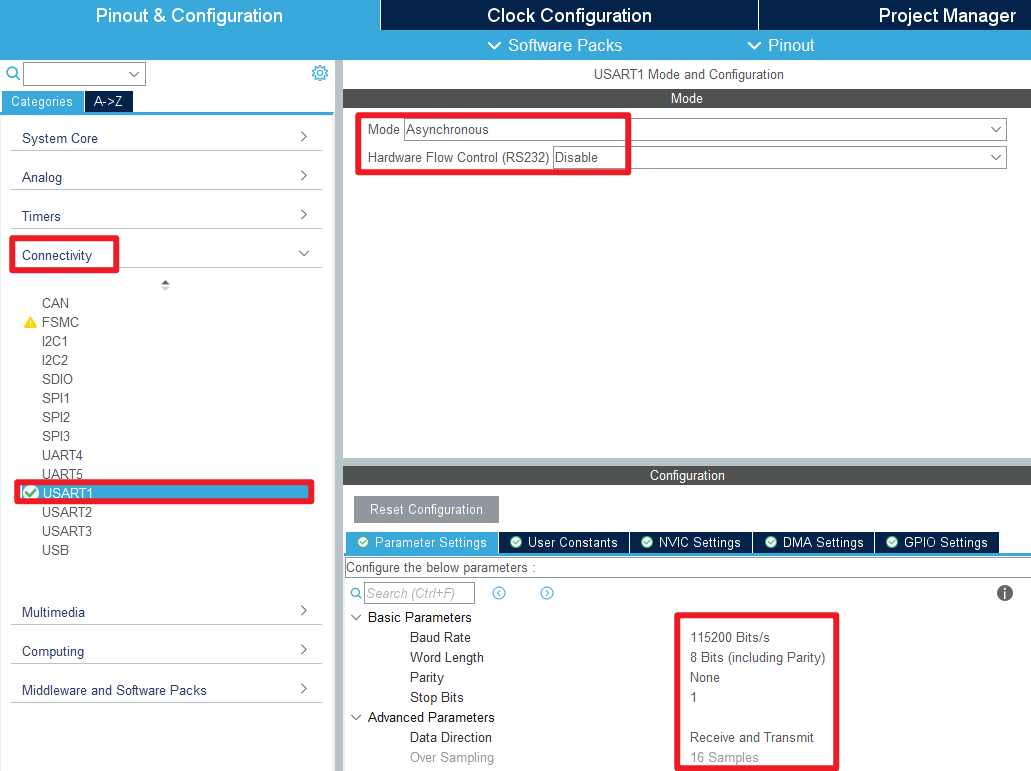
Task: Click the category list sort arrows icon
Action: point(165,285)
